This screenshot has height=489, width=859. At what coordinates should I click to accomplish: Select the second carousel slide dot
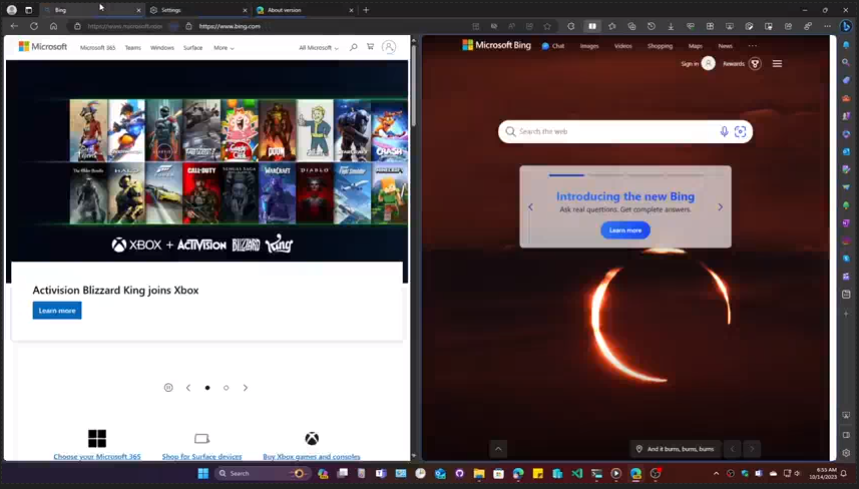click(226, 388)
